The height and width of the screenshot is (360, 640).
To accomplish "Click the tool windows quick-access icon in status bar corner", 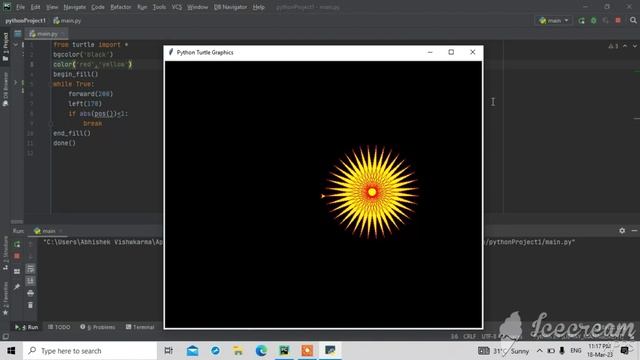I will point(5,336).
